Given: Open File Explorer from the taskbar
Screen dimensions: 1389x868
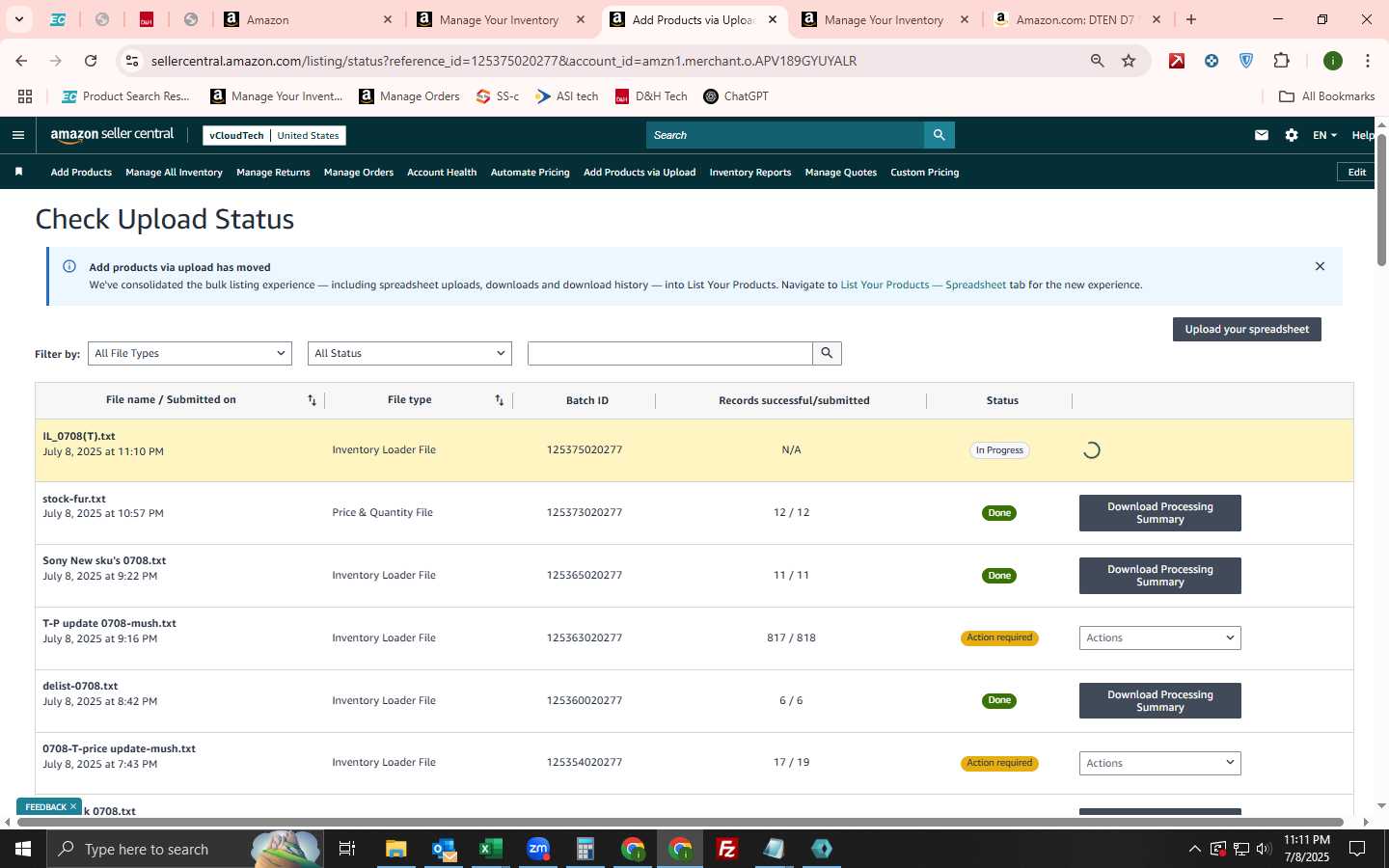Looking at the screenshot, I should (x=396, y=849).
